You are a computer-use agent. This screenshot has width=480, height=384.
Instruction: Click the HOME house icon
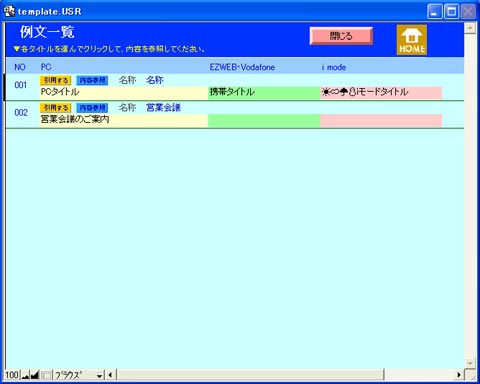pyautogui.click(x=412, y=40)
